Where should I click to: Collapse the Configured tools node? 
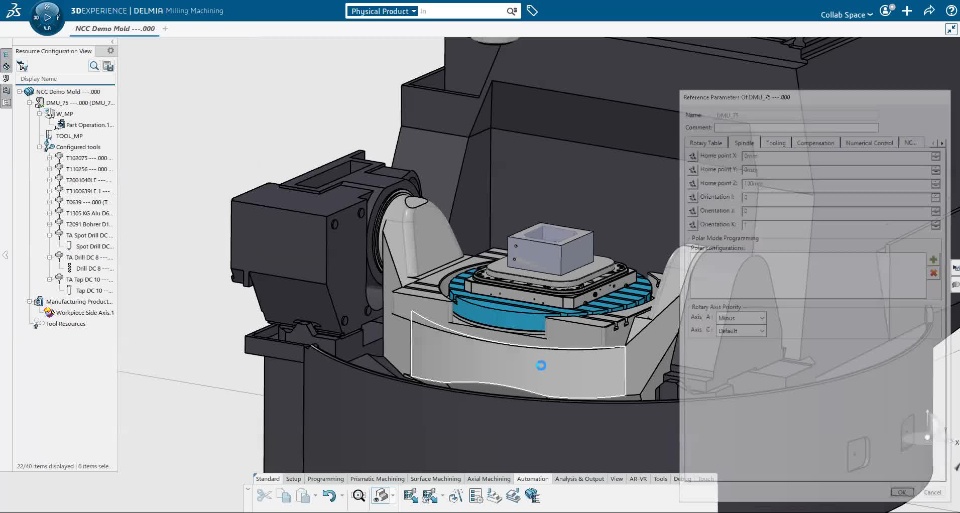pos(40,147)
